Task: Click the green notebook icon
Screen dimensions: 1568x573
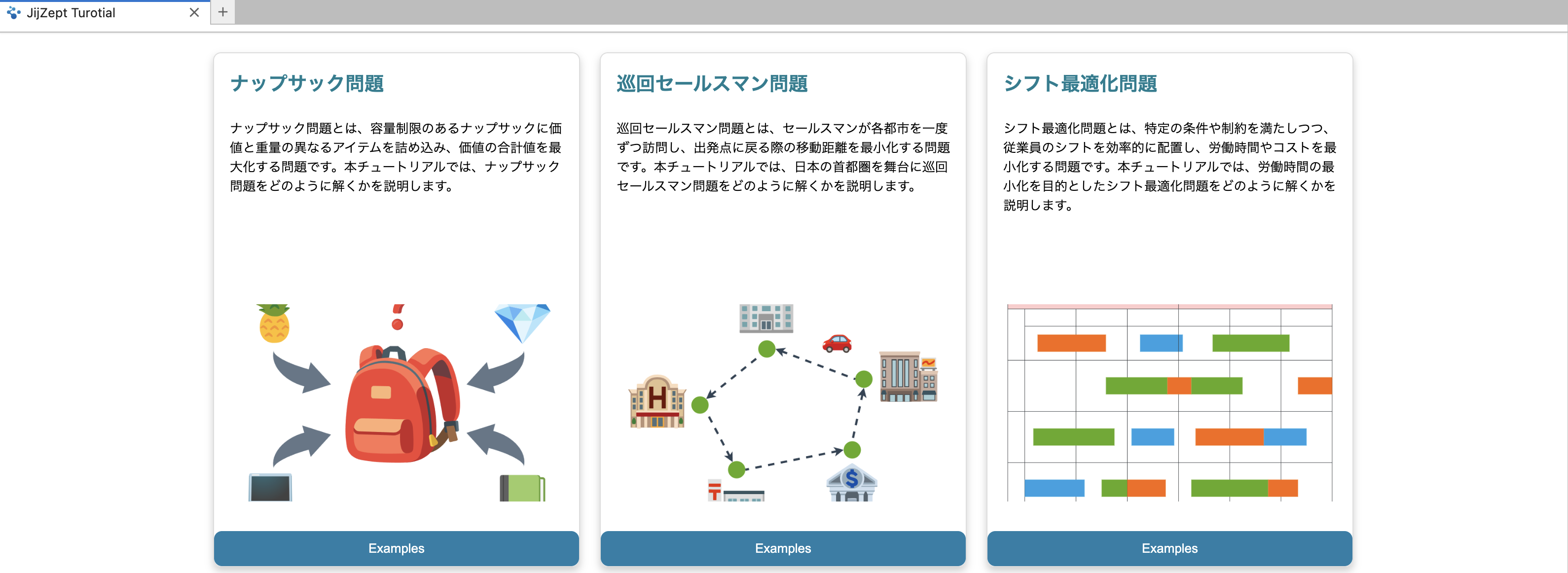Action: pyautogui.click(x=522, y=488)
